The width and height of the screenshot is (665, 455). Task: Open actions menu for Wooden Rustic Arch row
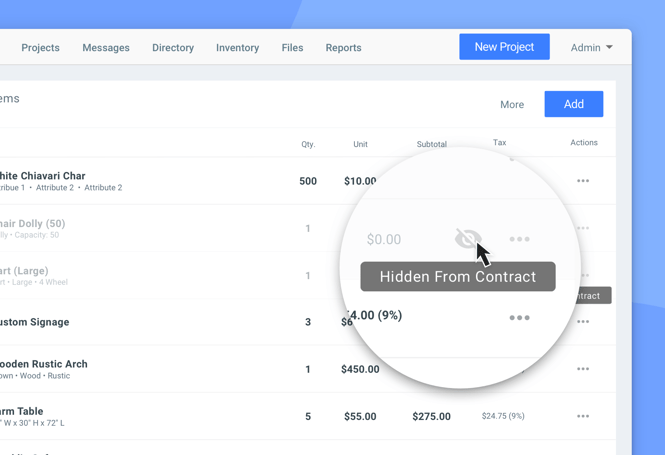click(583, 369)
